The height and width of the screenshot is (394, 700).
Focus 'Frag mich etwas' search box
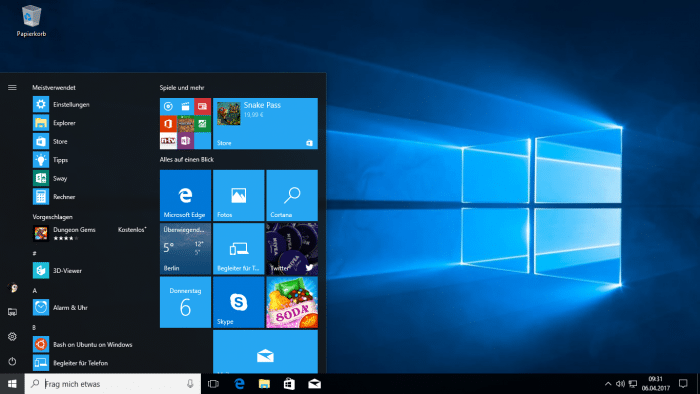[112, 384]
